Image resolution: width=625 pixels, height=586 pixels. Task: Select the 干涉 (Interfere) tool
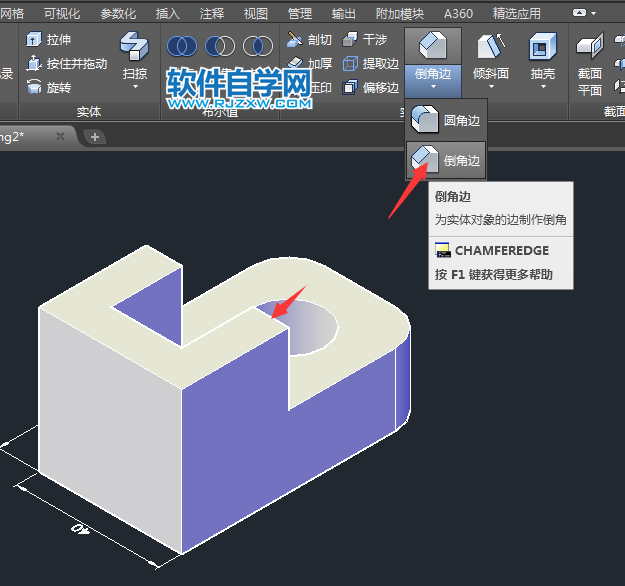click(365, 39)
